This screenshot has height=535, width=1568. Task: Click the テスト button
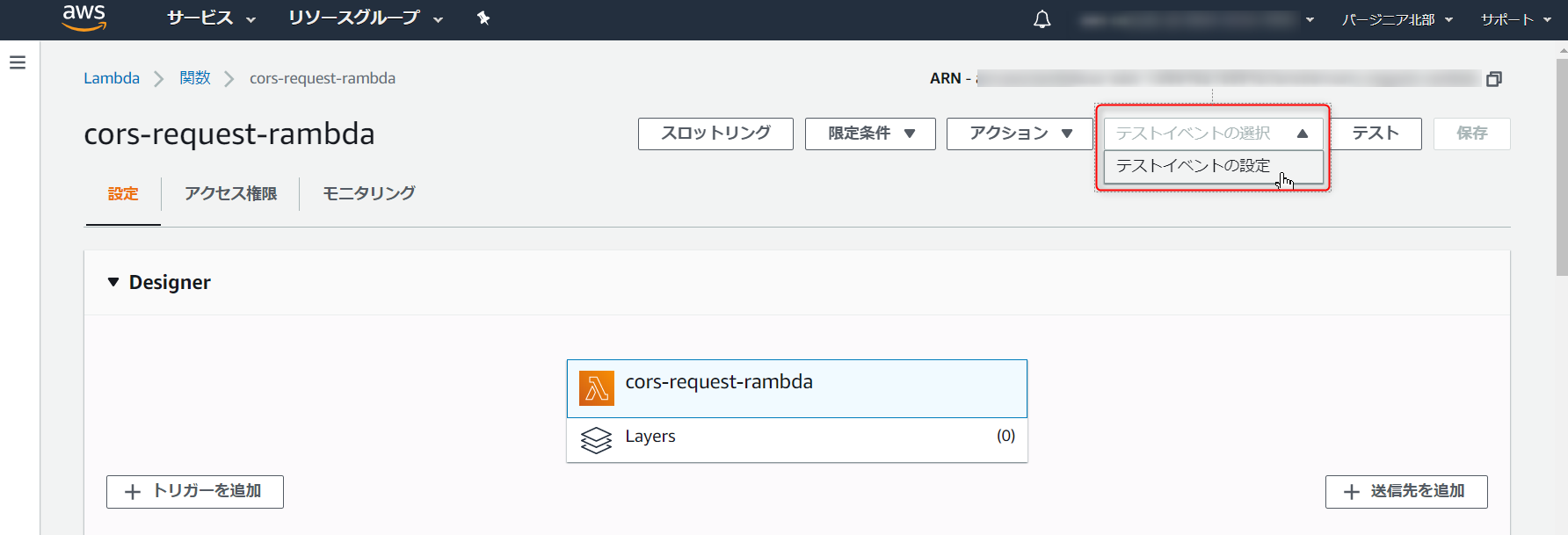(x=1375, y=134)
